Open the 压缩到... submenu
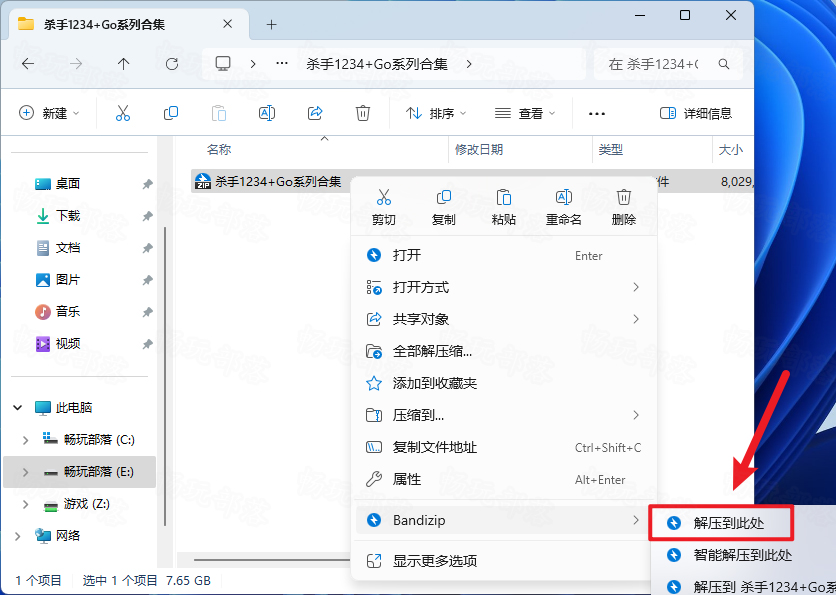 pos(503,415)
